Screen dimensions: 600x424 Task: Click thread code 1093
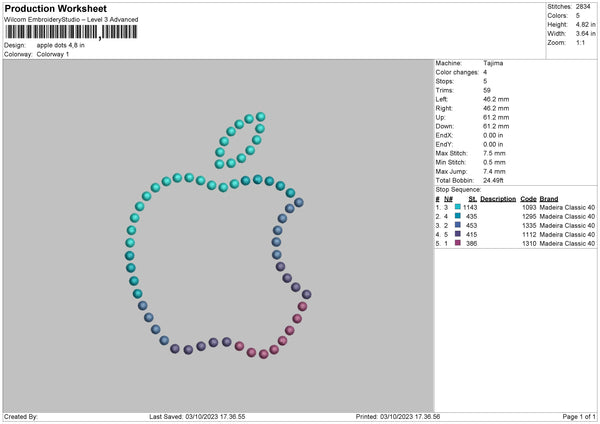point(529,207)
